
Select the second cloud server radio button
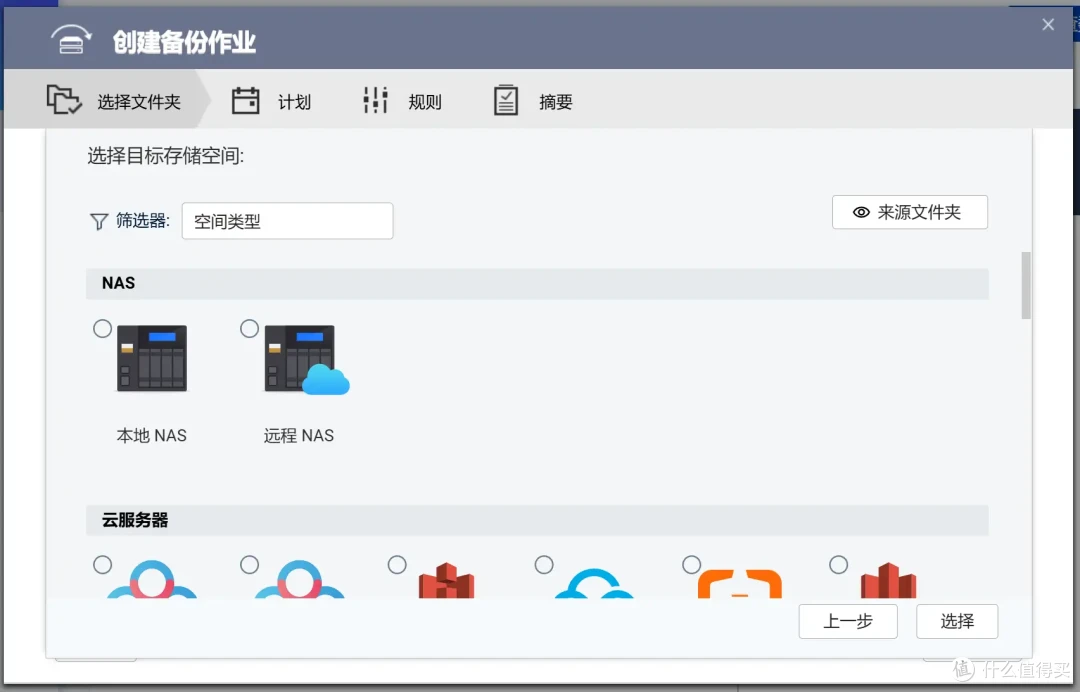(x=249, y=565)
